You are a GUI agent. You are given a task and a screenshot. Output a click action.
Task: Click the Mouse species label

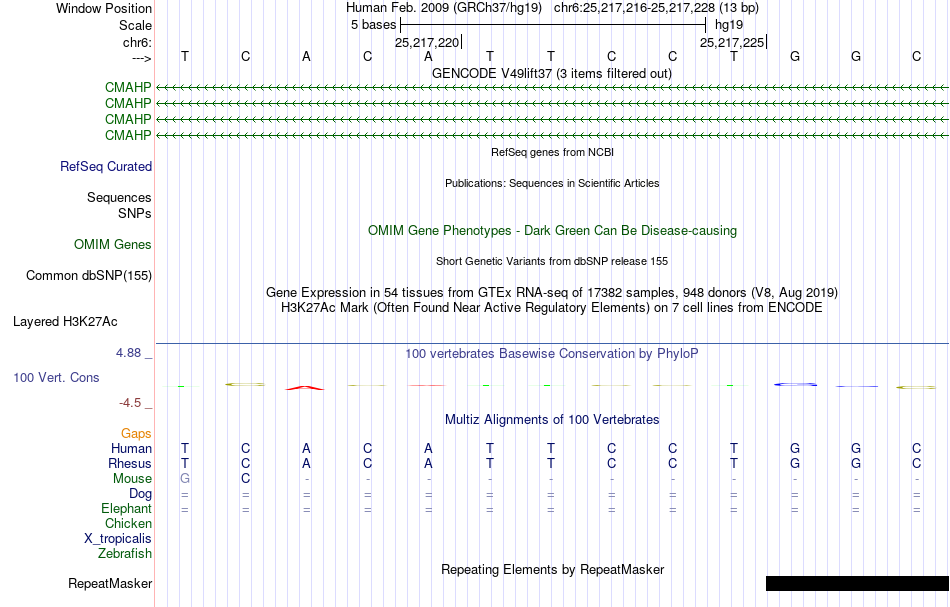[132, 479]
